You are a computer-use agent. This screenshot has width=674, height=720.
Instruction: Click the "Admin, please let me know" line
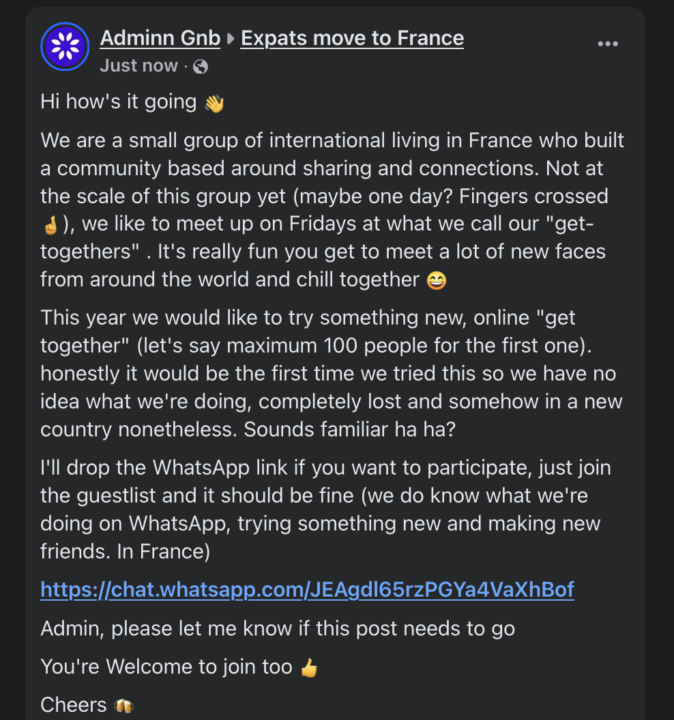[x=277, y=629]
